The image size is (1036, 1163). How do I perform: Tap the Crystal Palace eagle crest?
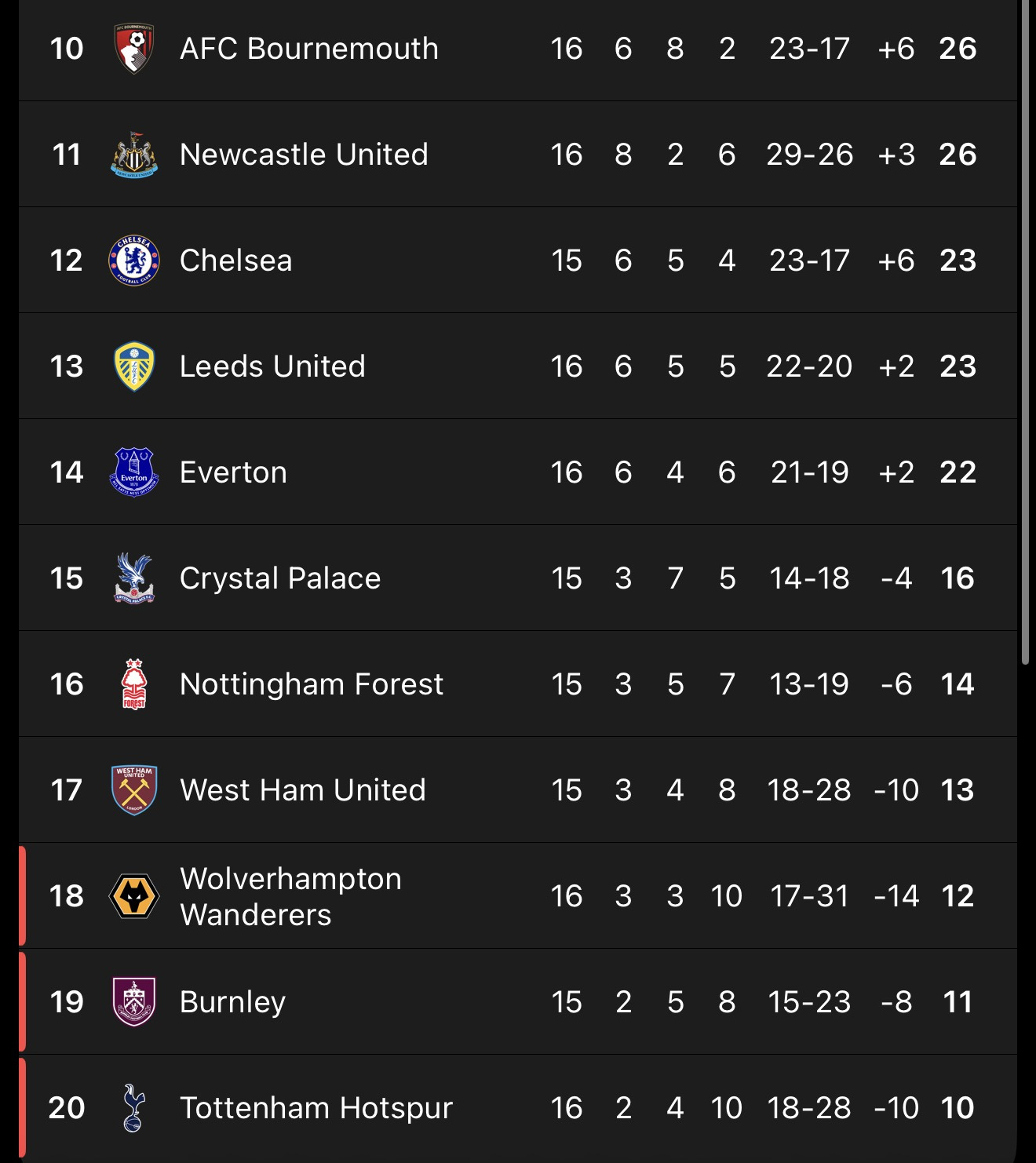point(134,578)
